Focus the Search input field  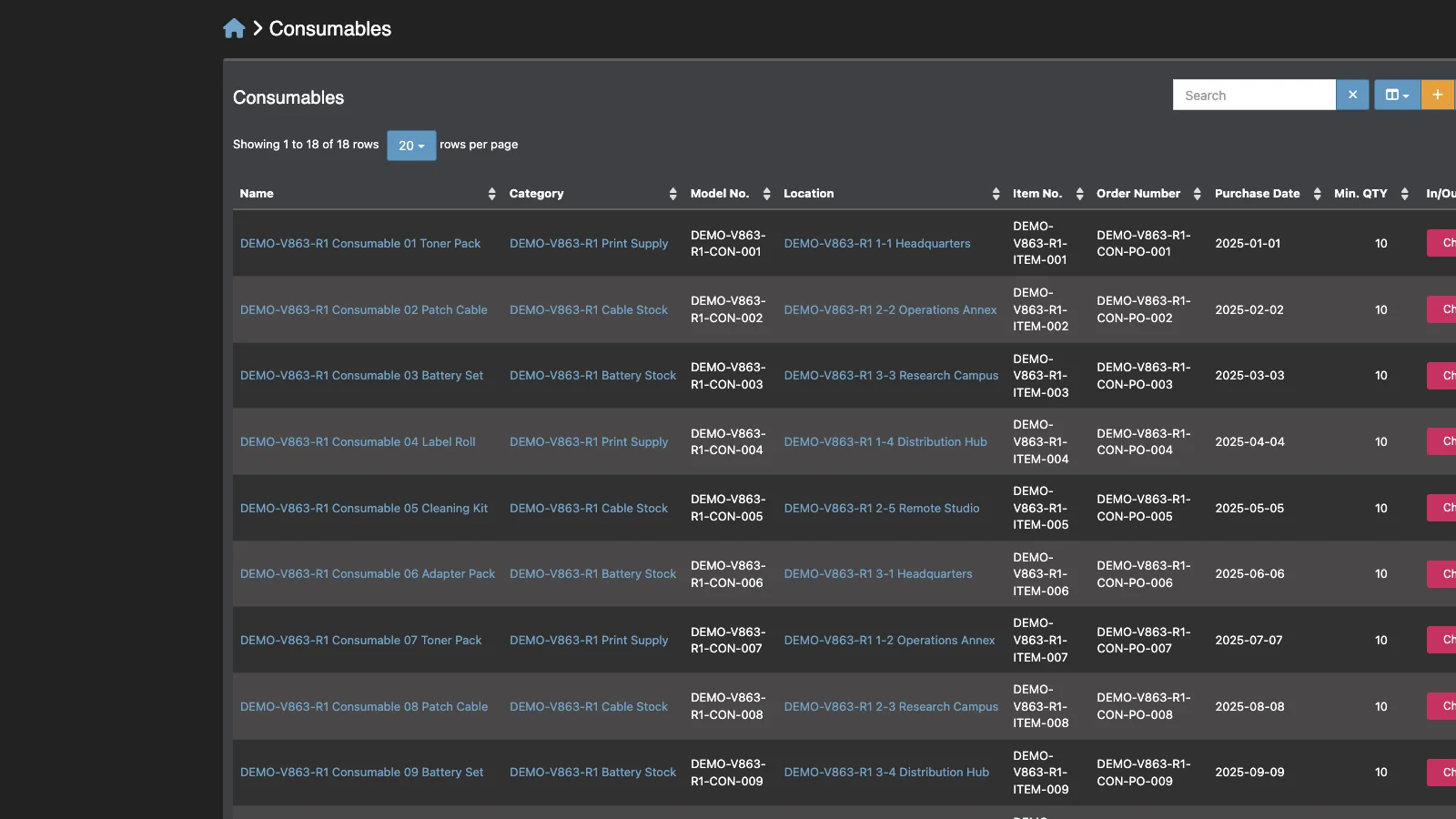(x=1254, y=95)
